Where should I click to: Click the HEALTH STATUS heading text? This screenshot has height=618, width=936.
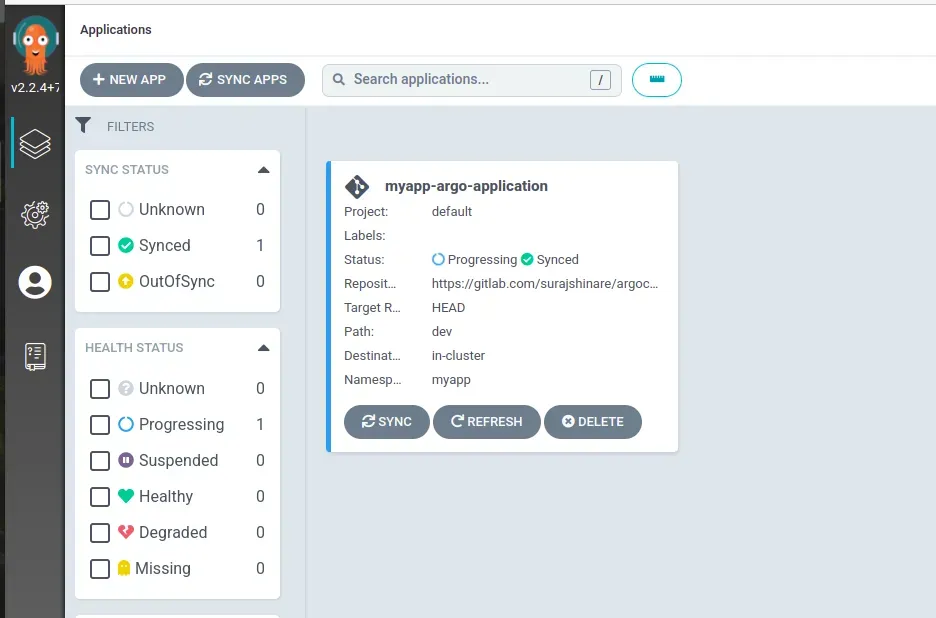pos(134,348)
